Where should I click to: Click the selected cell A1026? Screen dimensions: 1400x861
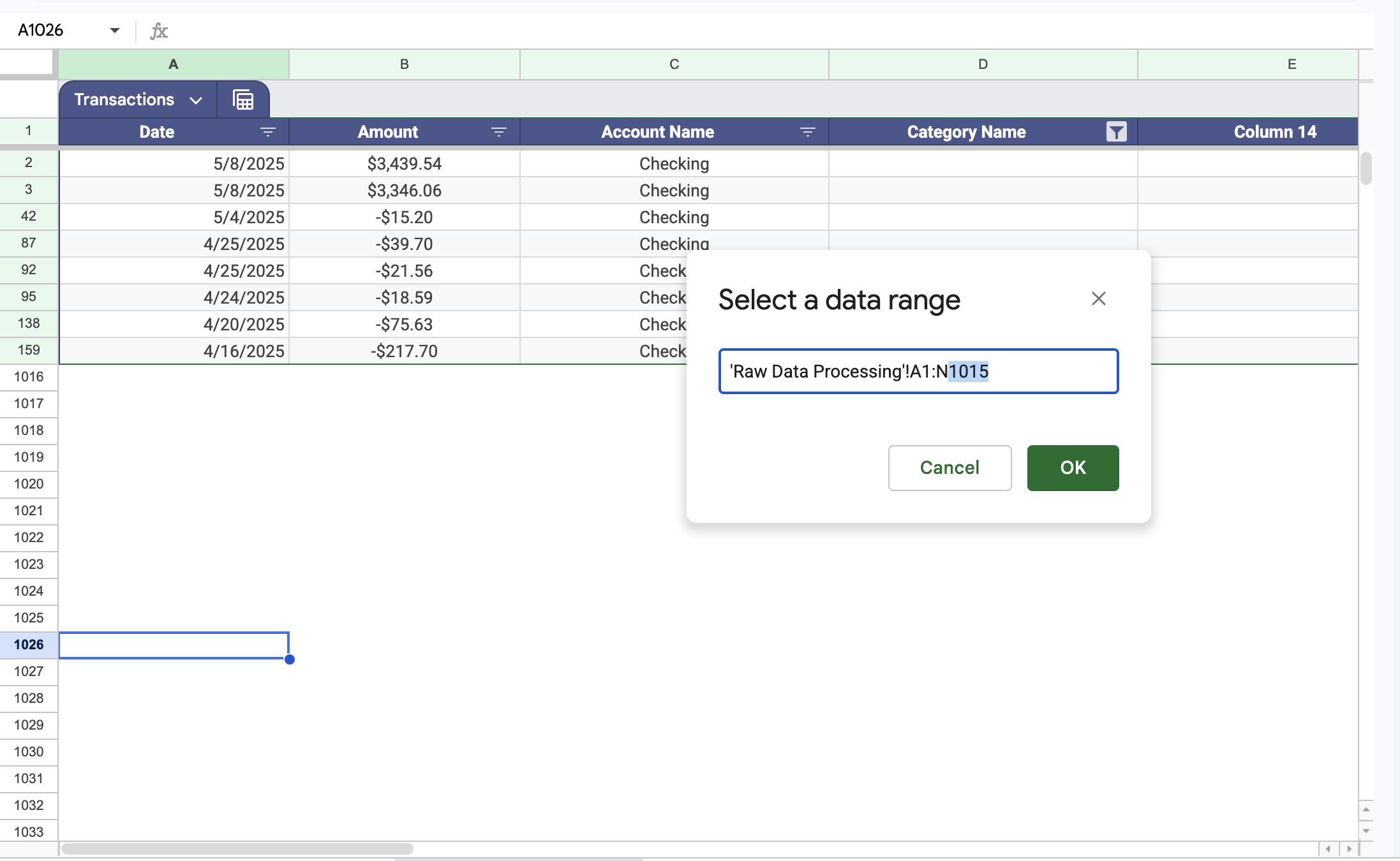point(174,645)
